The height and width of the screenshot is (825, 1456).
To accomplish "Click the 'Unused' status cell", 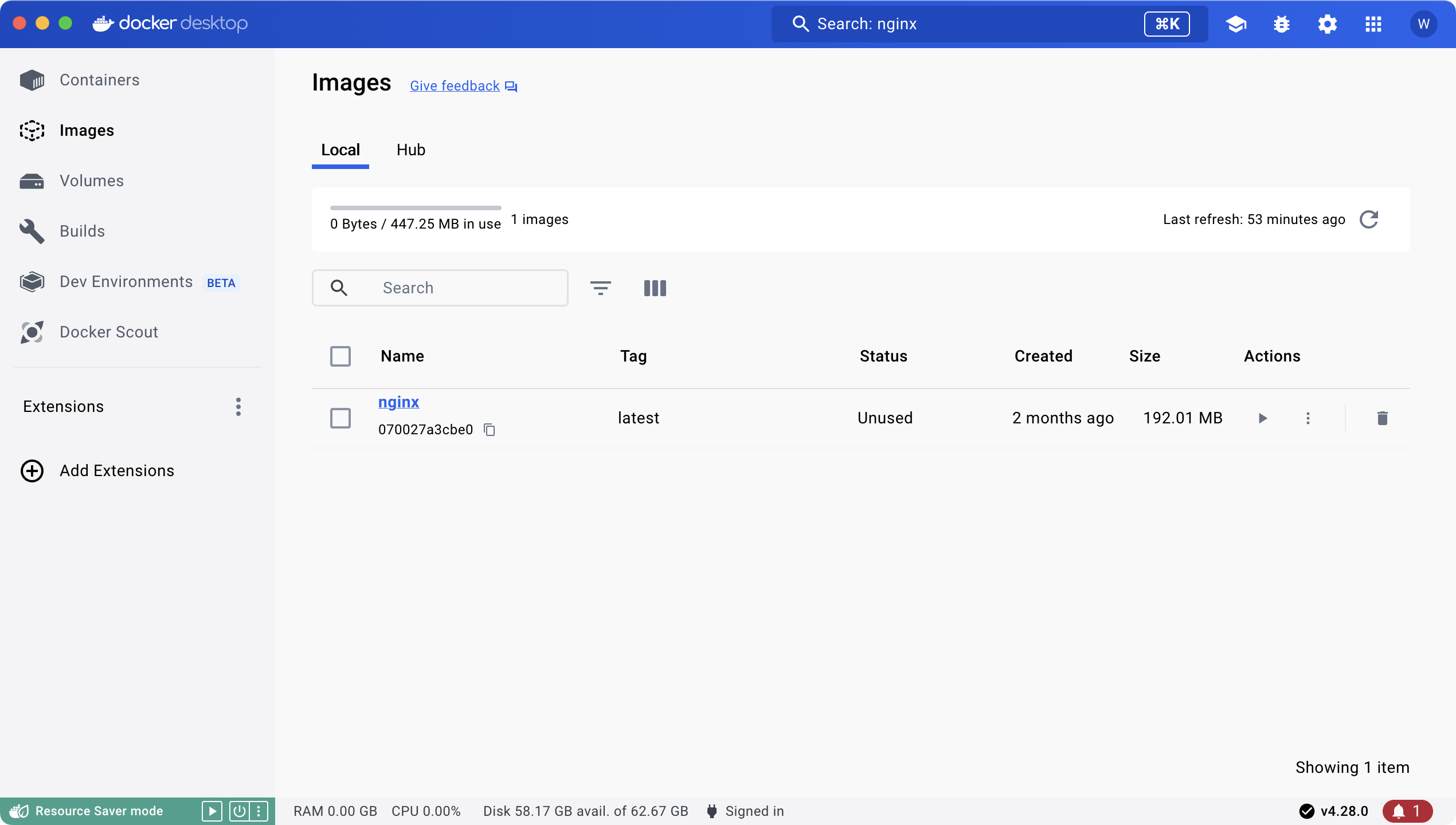I will 885,418.
